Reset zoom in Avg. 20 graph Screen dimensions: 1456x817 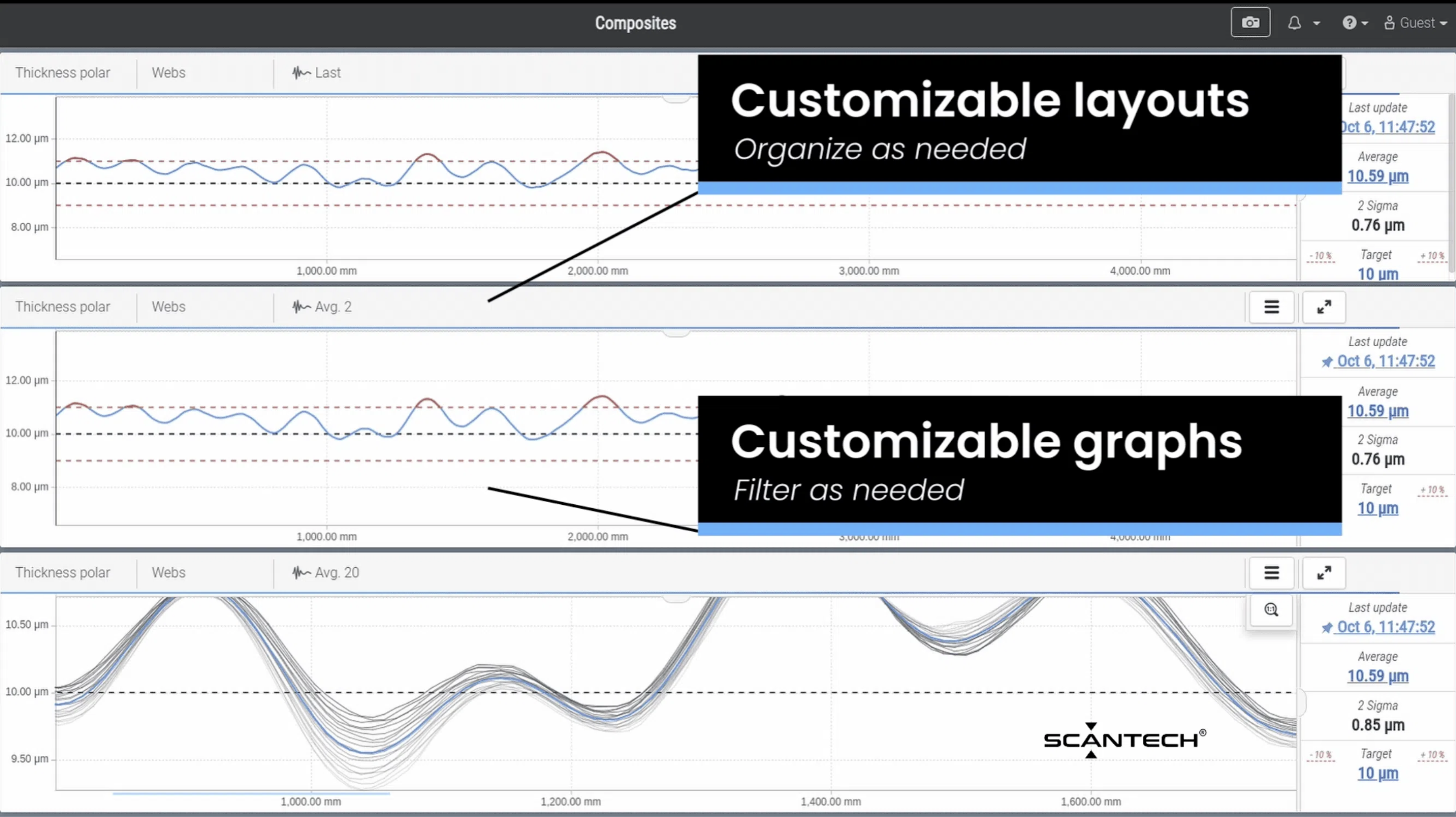[1271, 609]
